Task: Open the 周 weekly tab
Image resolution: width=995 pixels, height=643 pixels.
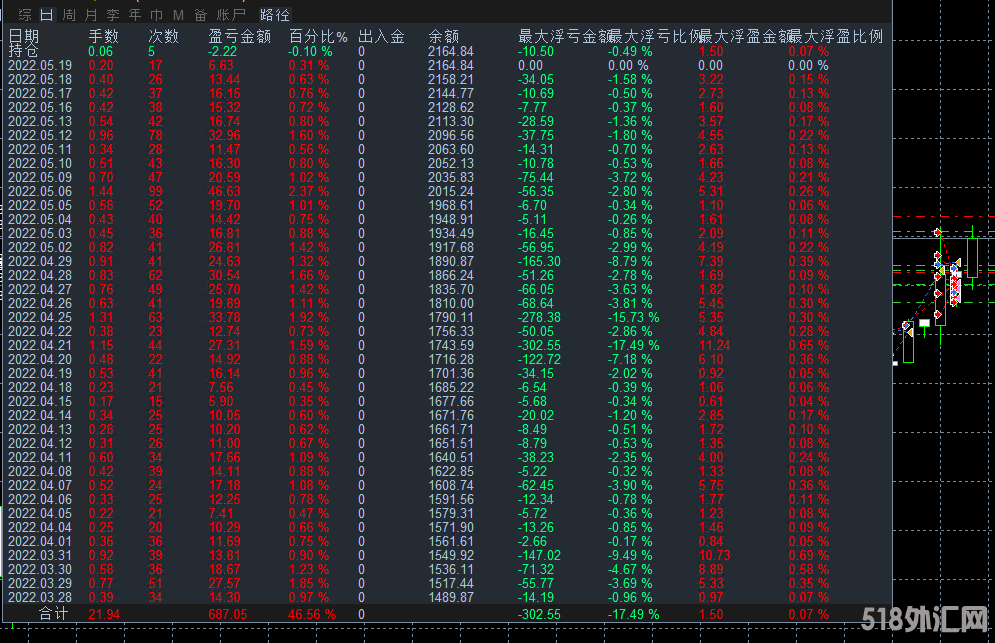Action: 69,15
